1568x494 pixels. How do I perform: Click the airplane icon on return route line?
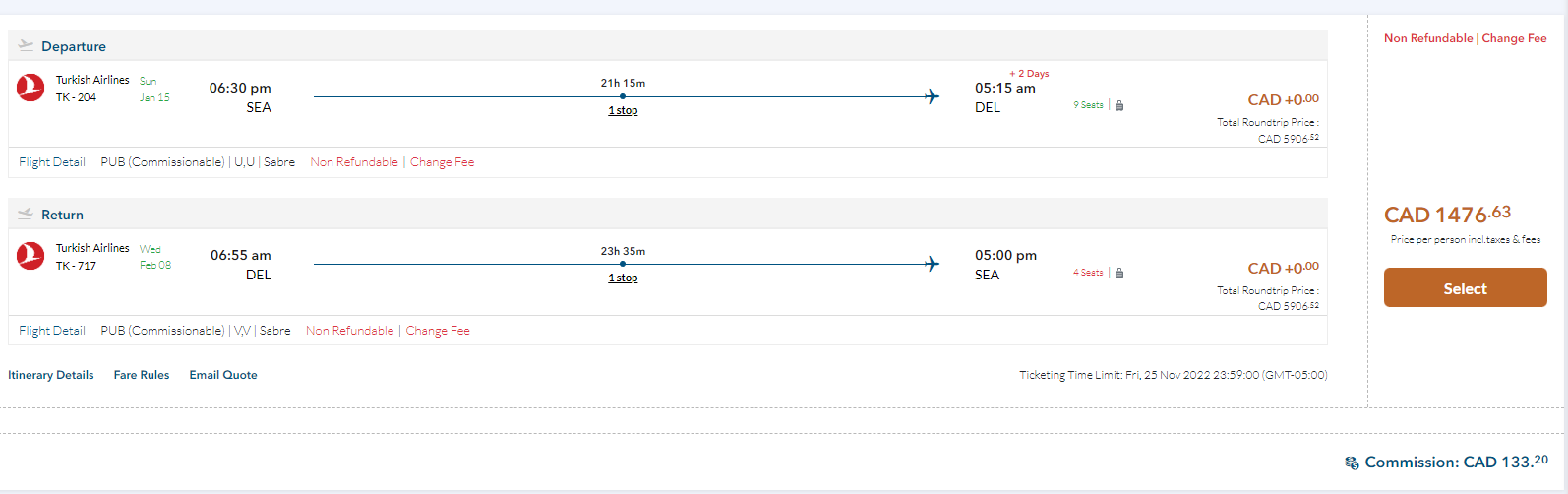[932, 264]
